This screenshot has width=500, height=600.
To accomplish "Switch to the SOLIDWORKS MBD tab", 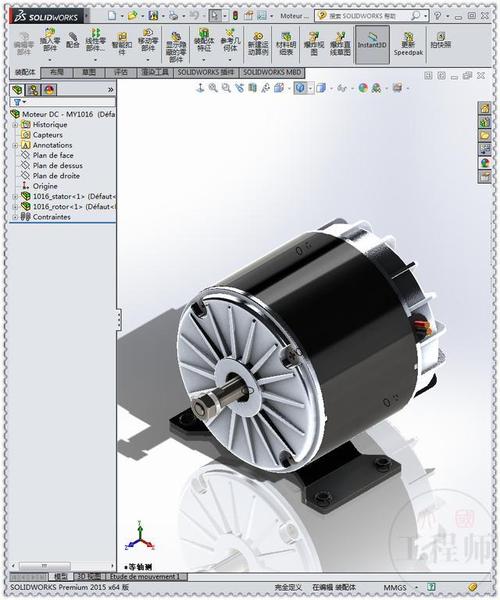I will coord(272,72).
